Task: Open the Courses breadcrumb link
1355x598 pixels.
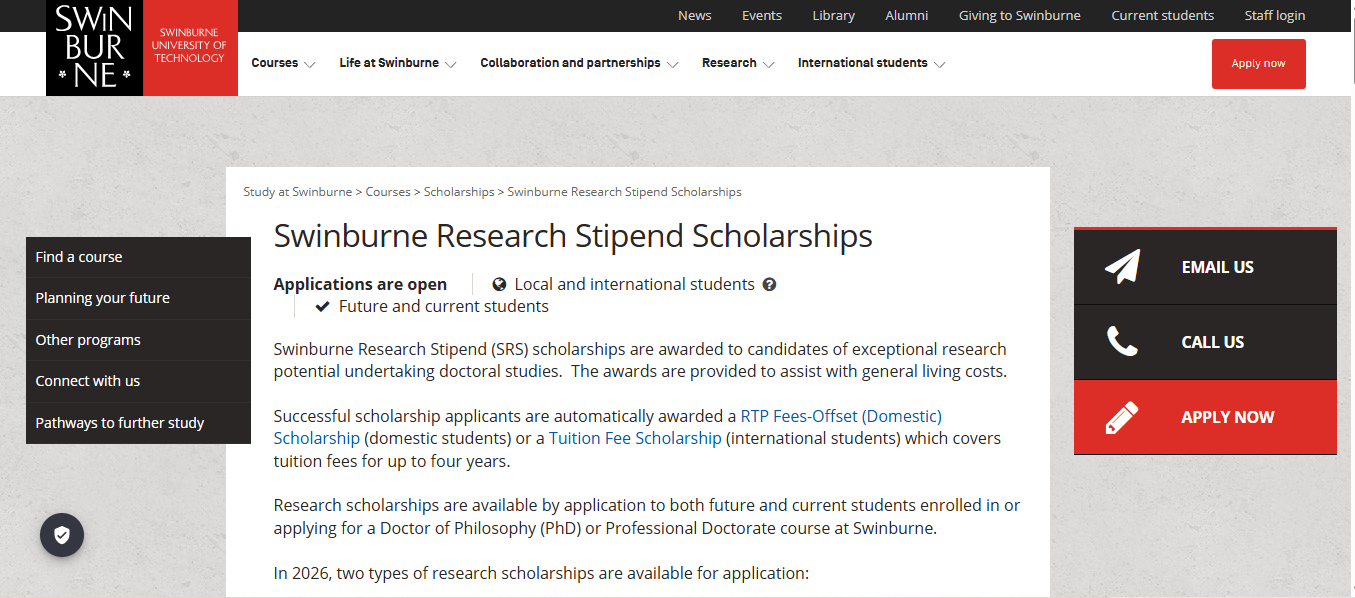Action: click(x=388, y=191)
